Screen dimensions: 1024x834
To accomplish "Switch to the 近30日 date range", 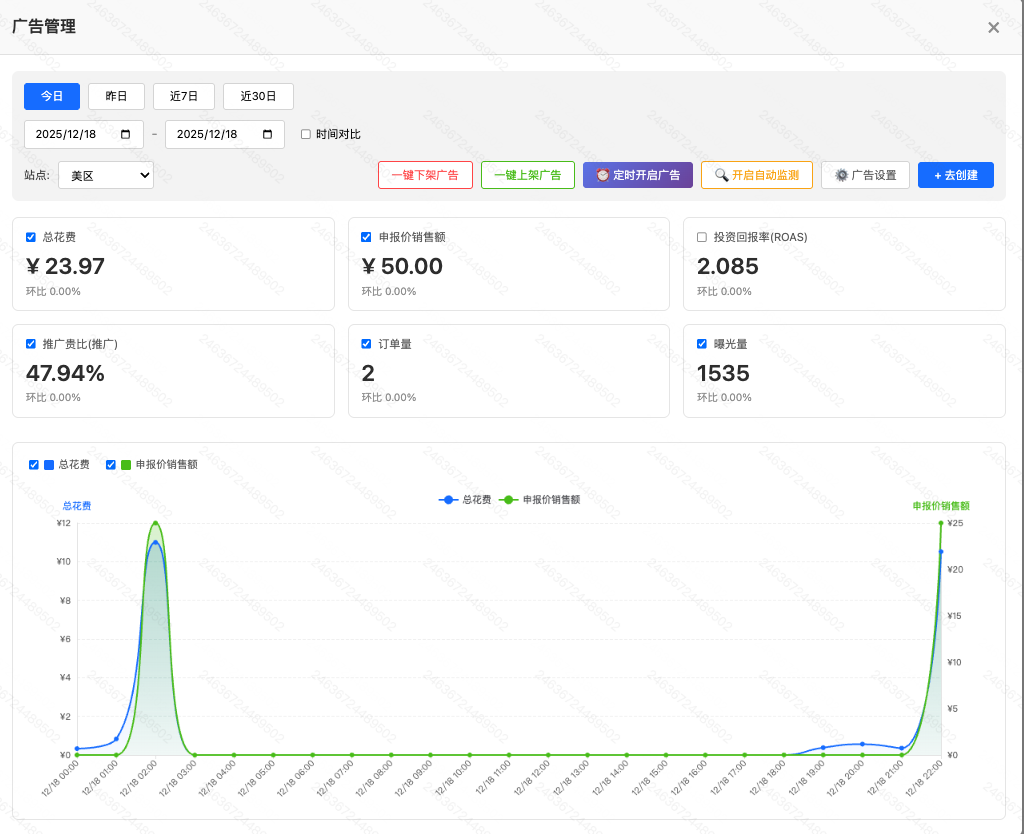I will tap(258, 96).
